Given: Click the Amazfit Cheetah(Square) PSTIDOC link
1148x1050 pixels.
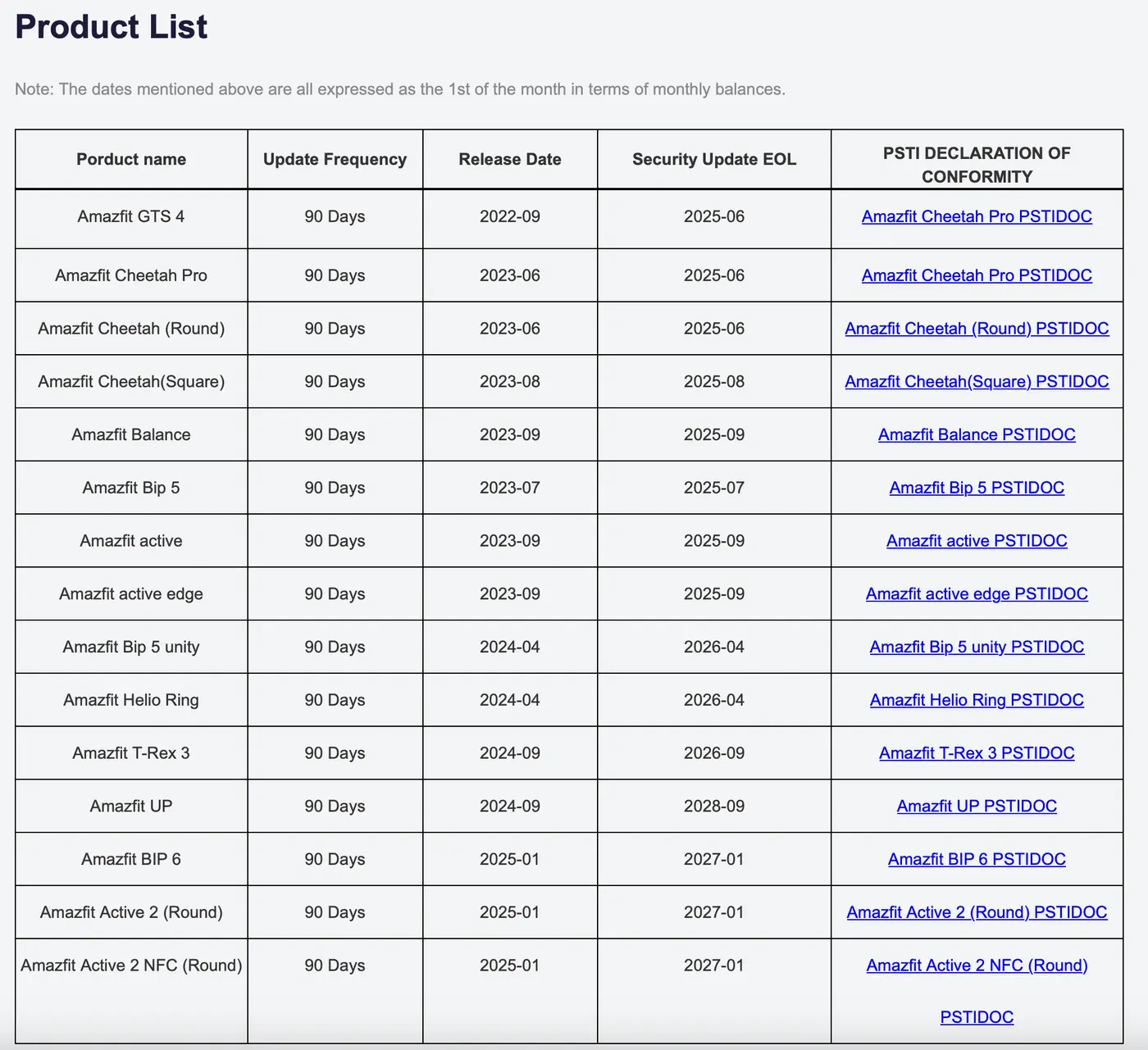Looking at the screenshot, I should click(x=976, y=382).
